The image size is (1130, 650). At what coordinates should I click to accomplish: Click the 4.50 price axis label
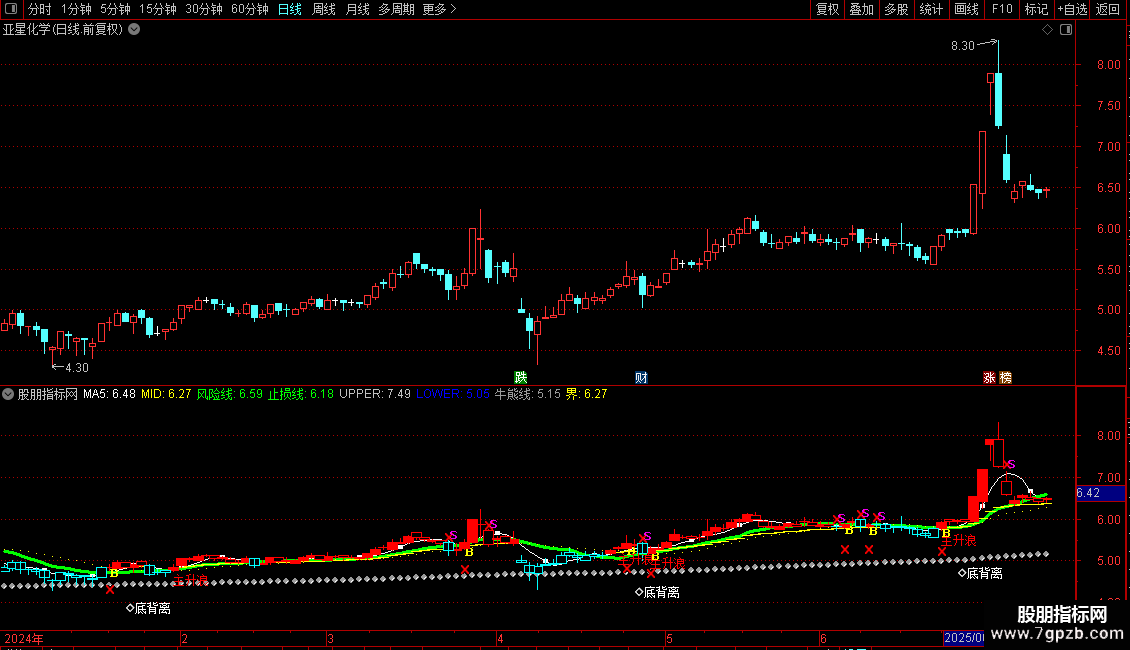(1108, 351)
